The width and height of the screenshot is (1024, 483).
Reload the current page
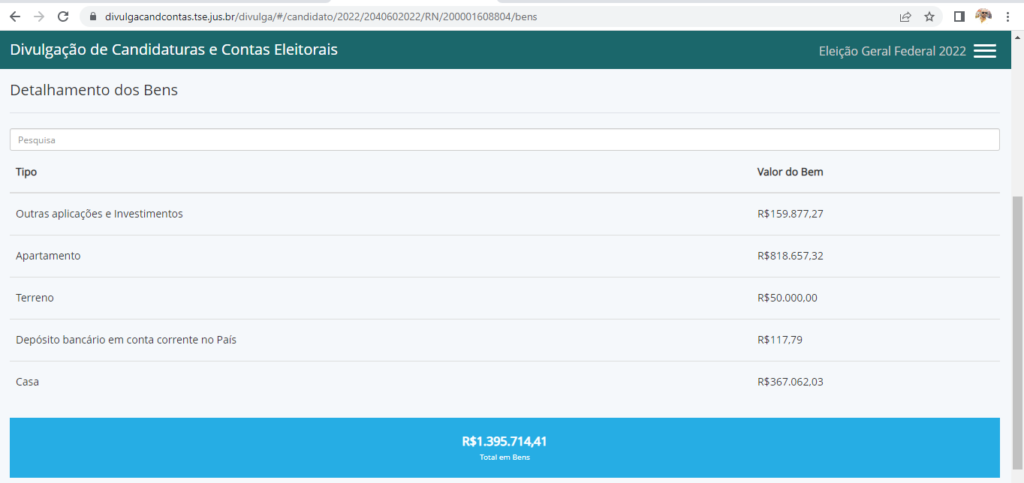point(63,16)
